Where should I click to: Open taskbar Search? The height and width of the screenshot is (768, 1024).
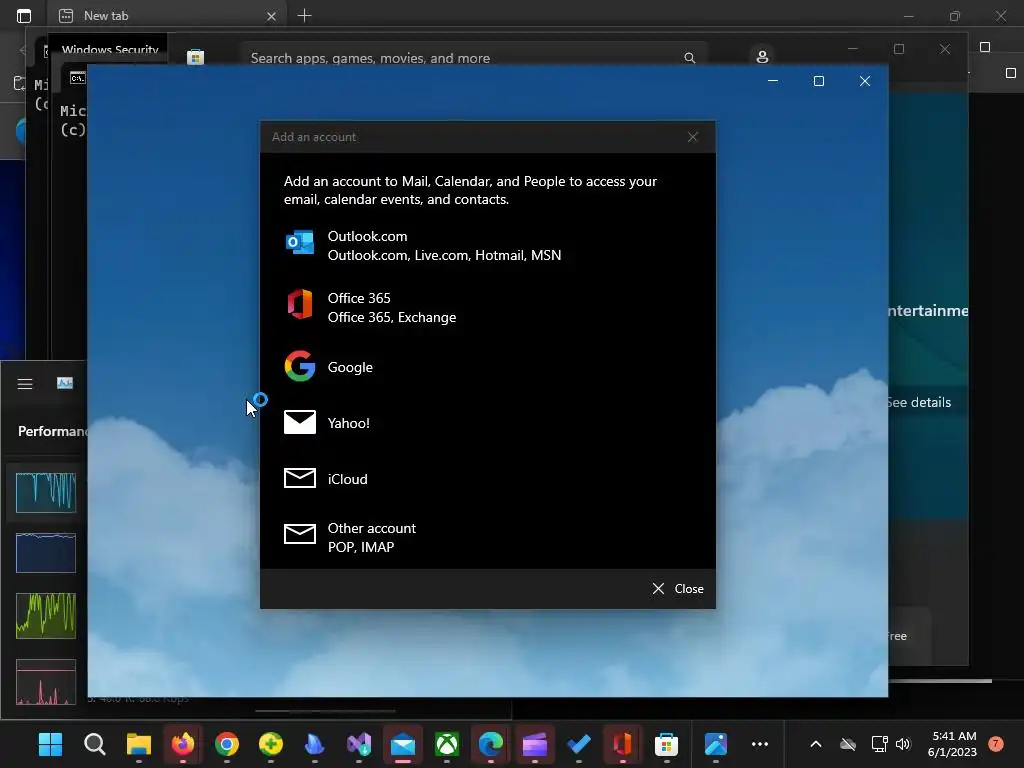(x=95, y=744)
